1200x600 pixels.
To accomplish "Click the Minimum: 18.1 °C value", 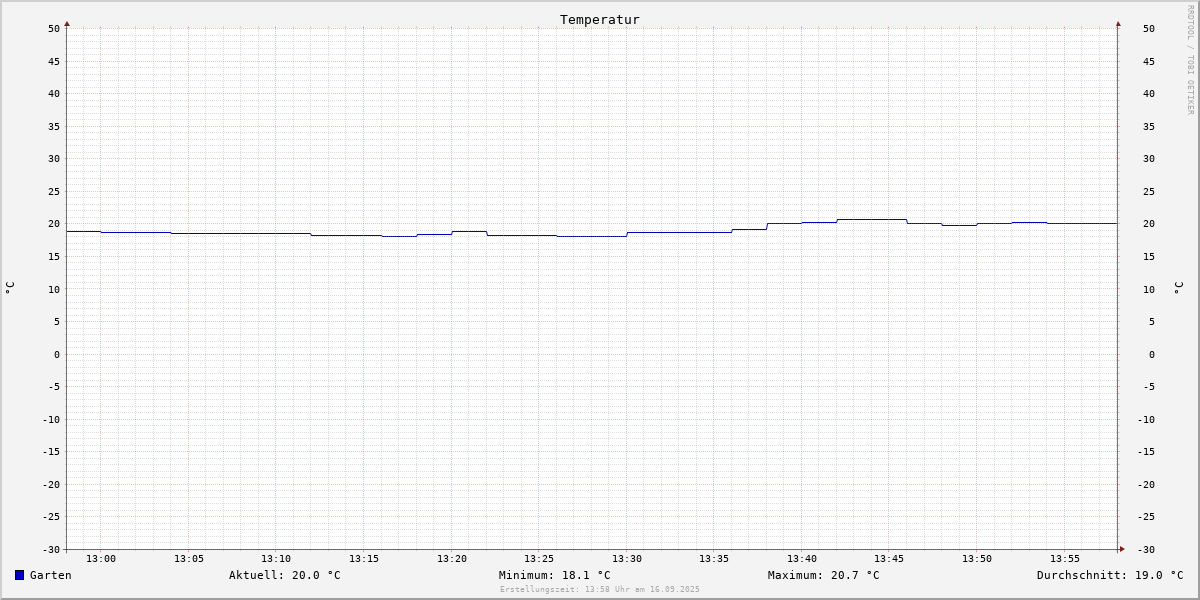I will pyautogui.click(x=555, y=575).
